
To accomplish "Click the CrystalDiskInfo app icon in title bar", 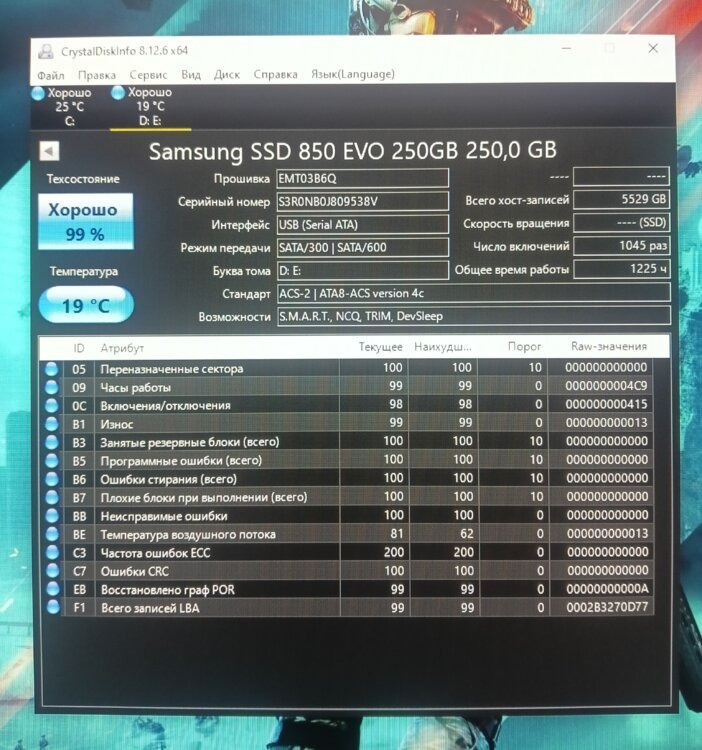I will pyautogui.click(x=46, y=50).
